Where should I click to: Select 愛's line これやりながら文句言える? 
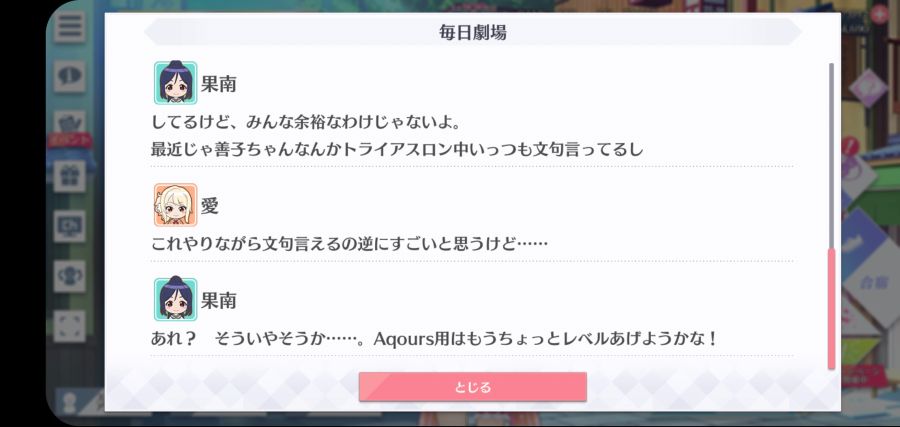(x=349, y=244)
